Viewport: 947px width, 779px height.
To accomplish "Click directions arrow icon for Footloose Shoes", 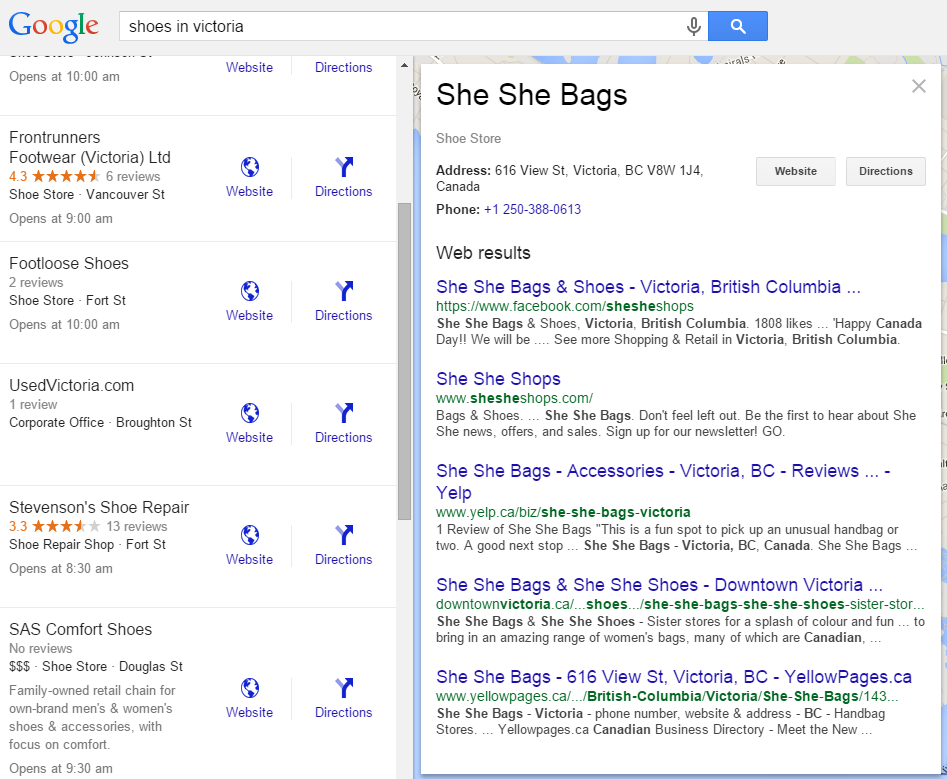I will point(344,291).
